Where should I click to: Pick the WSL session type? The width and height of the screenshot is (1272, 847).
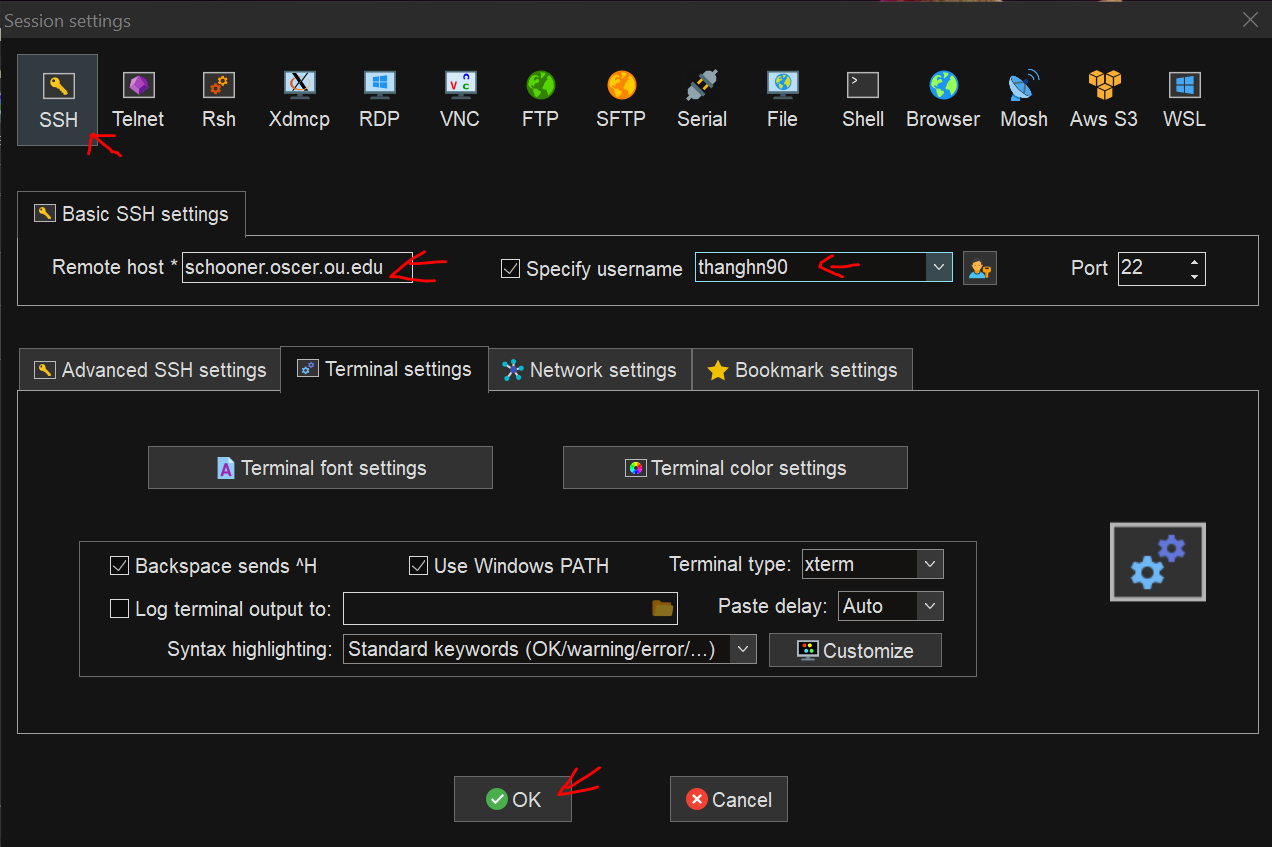click(1183, 97)
